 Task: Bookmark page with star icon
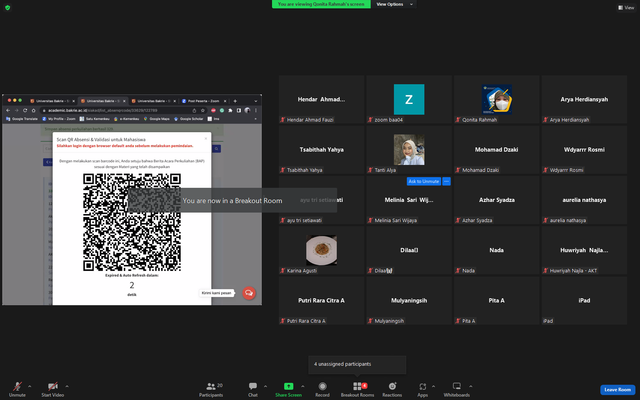202,110
